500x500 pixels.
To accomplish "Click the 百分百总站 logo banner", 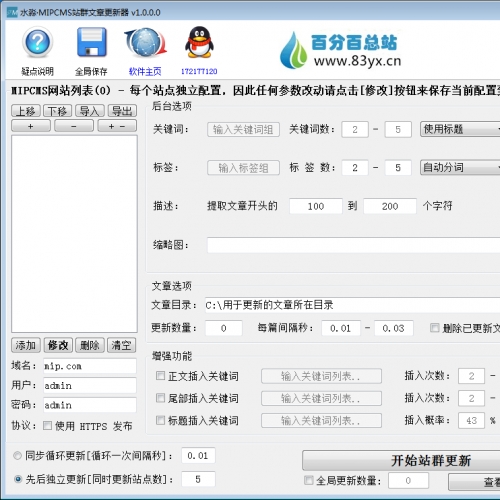I will (x=341, y=50).
